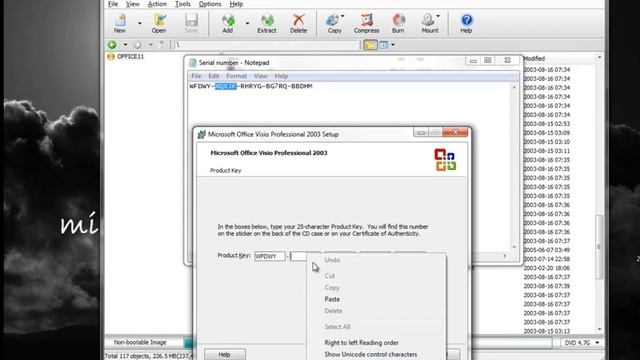Click the Compress toolbar icon

pos(366,23)
